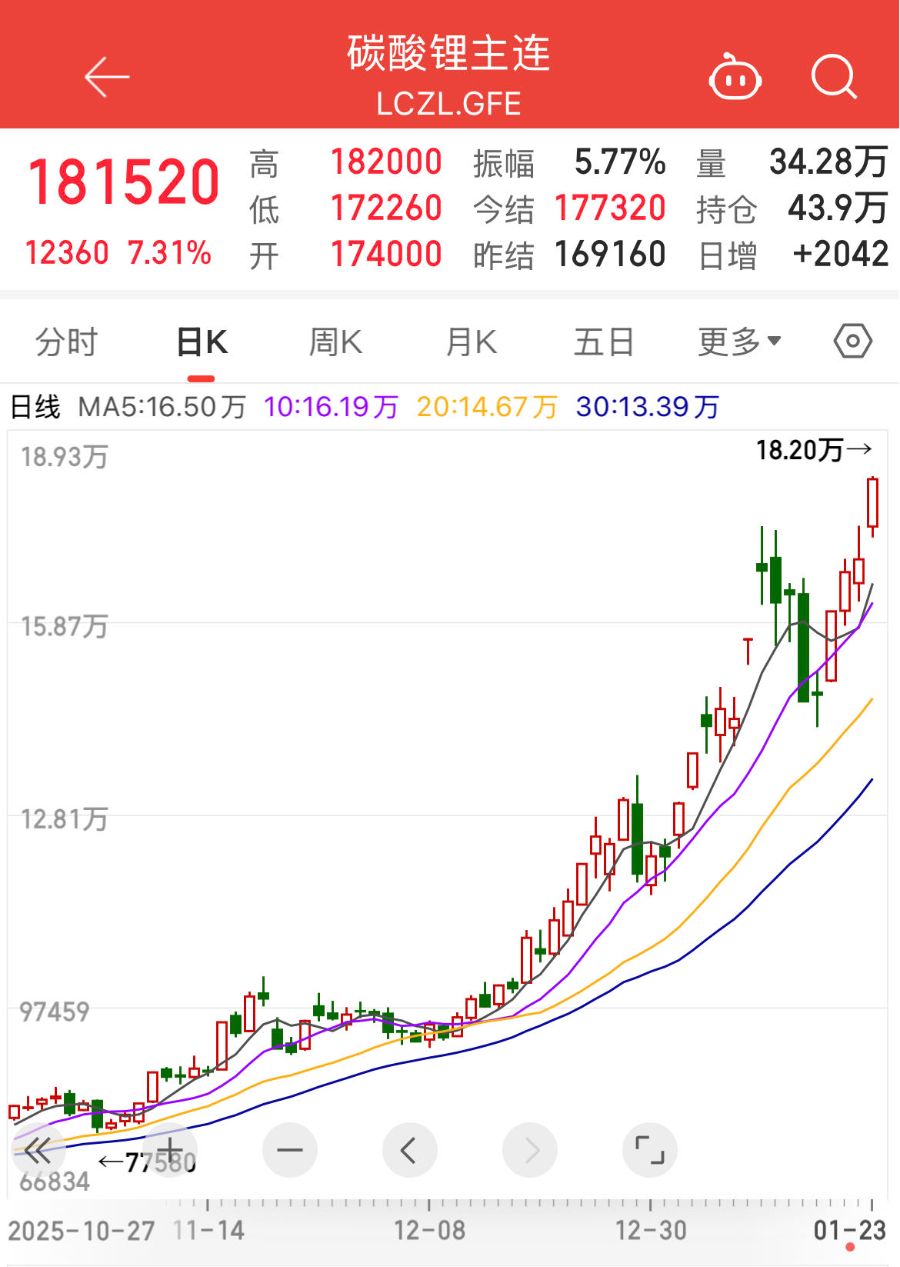The width and height of the screenshot is (900, 1267).
Task: Open search with magnifier icon
Action: [x=833, y=76]
